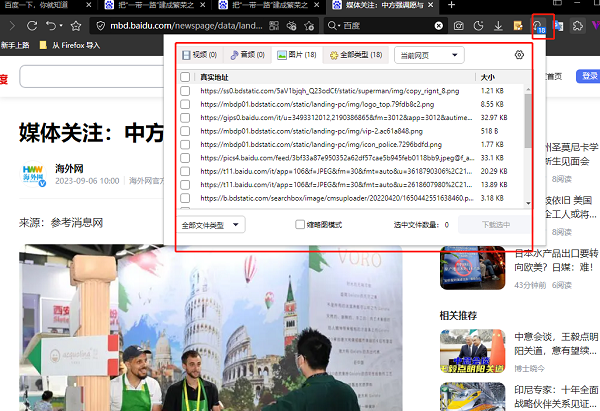
Task: Check the copy_rignt_8.png row checkbox
Action: (185, 91)
